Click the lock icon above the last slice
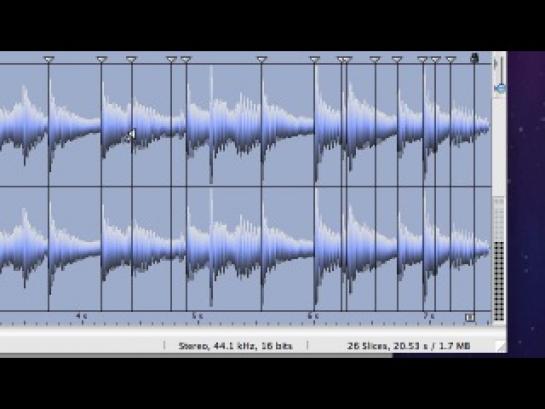 click(x=474, y=58)
